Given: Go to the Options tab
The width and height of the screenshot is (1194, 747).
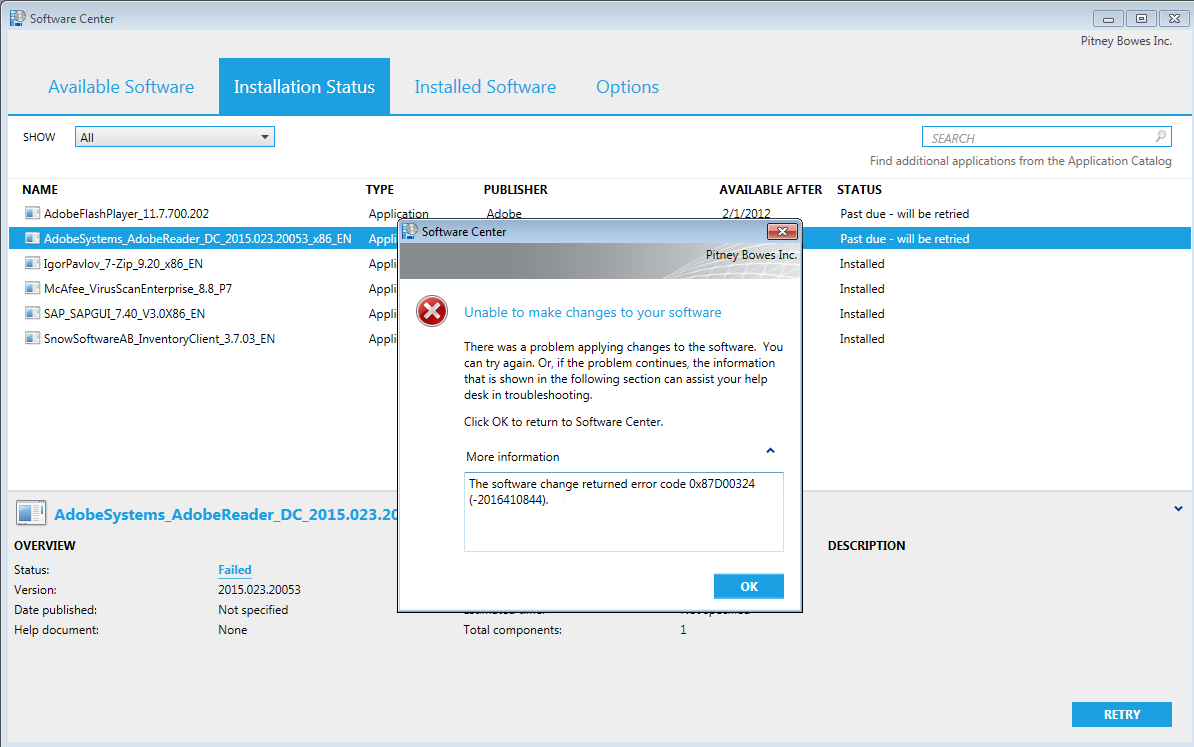Looking at the screenshot, I should tap(627, 87).
